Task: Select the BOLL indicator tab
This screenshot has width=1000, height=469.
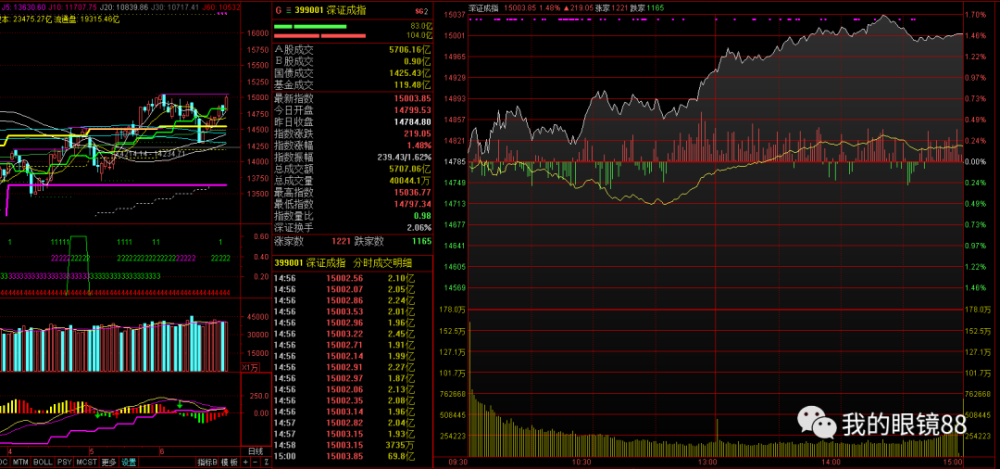Action: point(43,462)
